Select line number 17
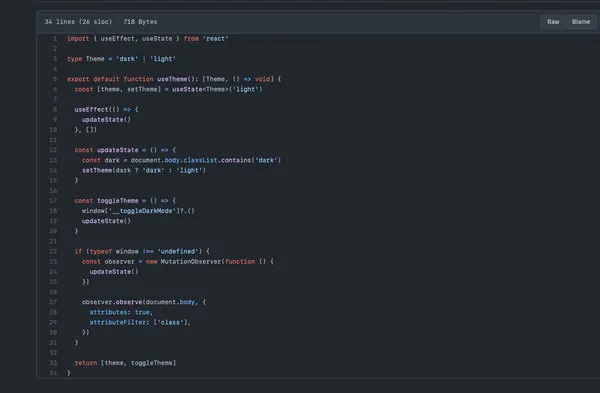Screen dimensions: 600x393 (x=53, y=201)
